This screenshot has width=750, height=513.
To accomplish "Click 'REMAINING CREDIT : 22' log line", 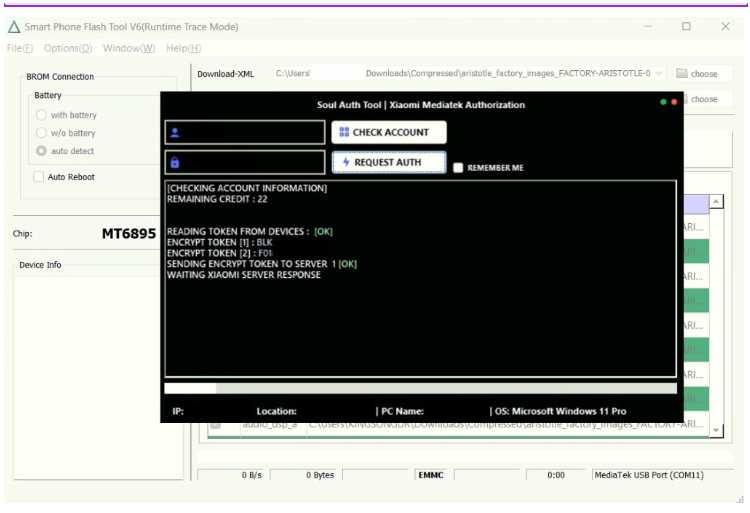I will 217,199.
